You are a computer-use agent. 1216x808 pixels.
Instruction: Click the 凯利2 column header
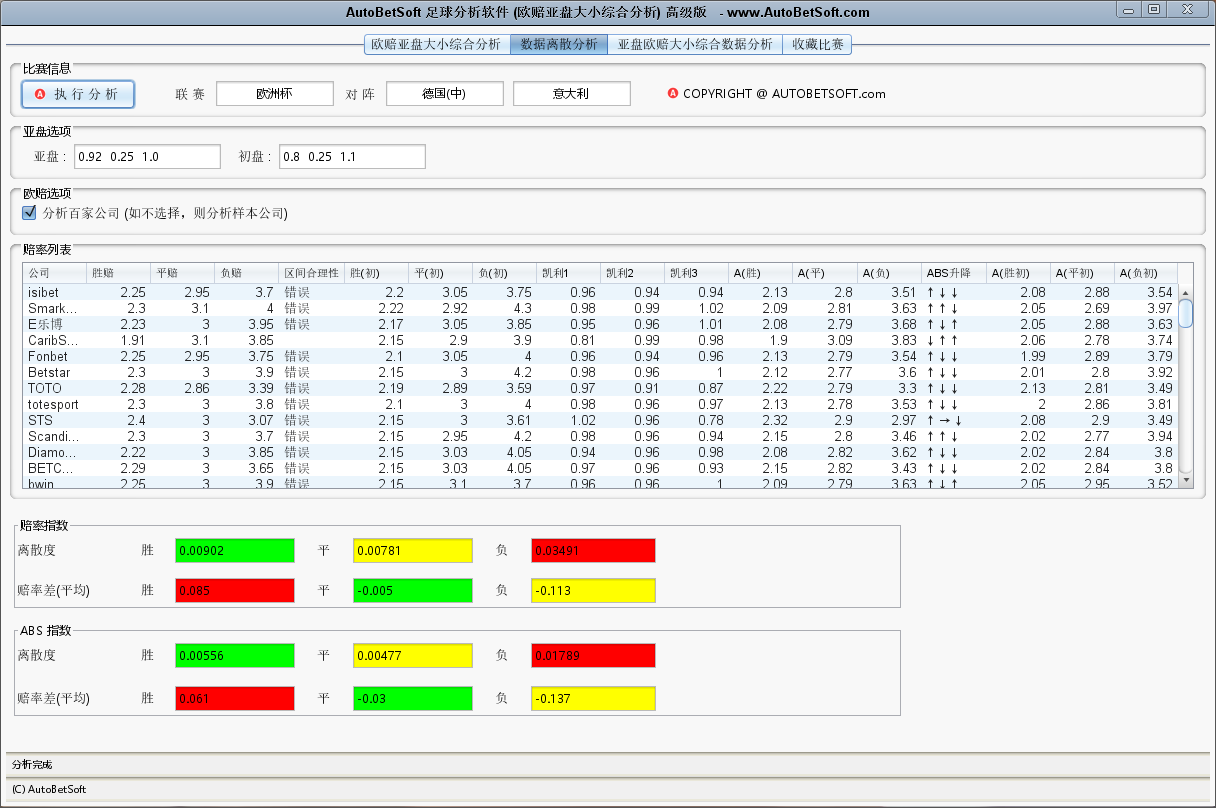point(632,273)
